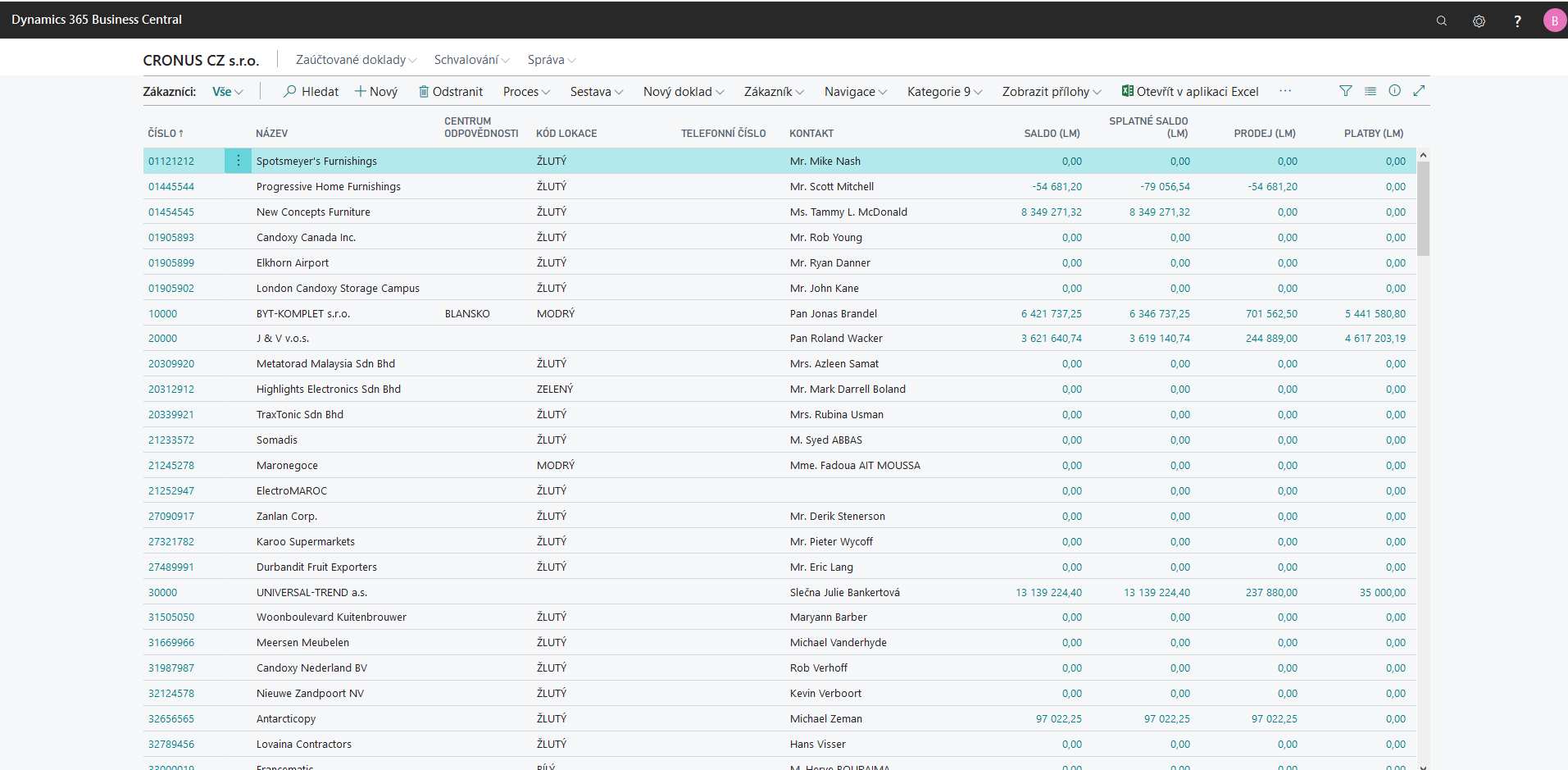Expand the Navigace dropdown
The width and height of the screenshot is (1568, 770).
coord(856,92)
